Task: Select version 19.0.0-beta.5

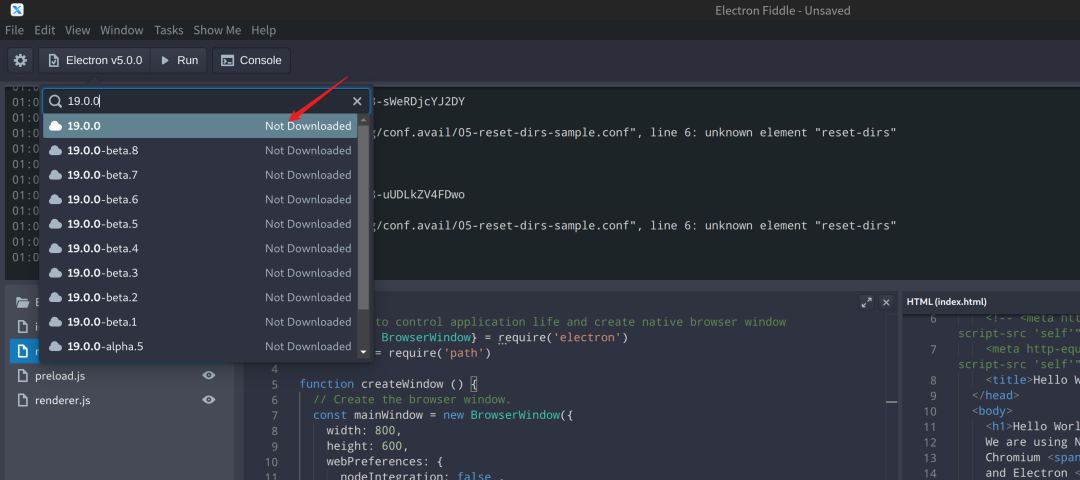Action: 200,224
